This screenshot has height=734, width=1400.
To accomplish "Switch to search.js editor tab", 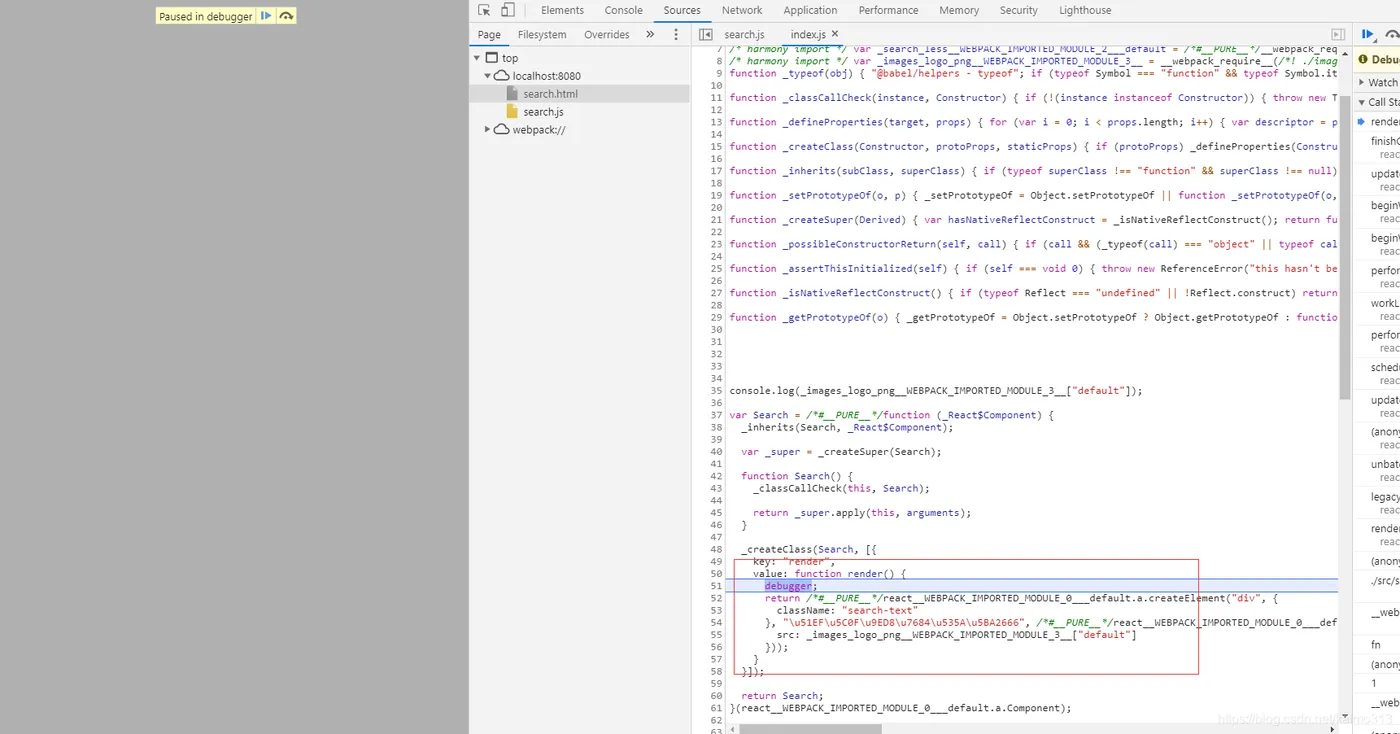I will click(x=744, y=34).
